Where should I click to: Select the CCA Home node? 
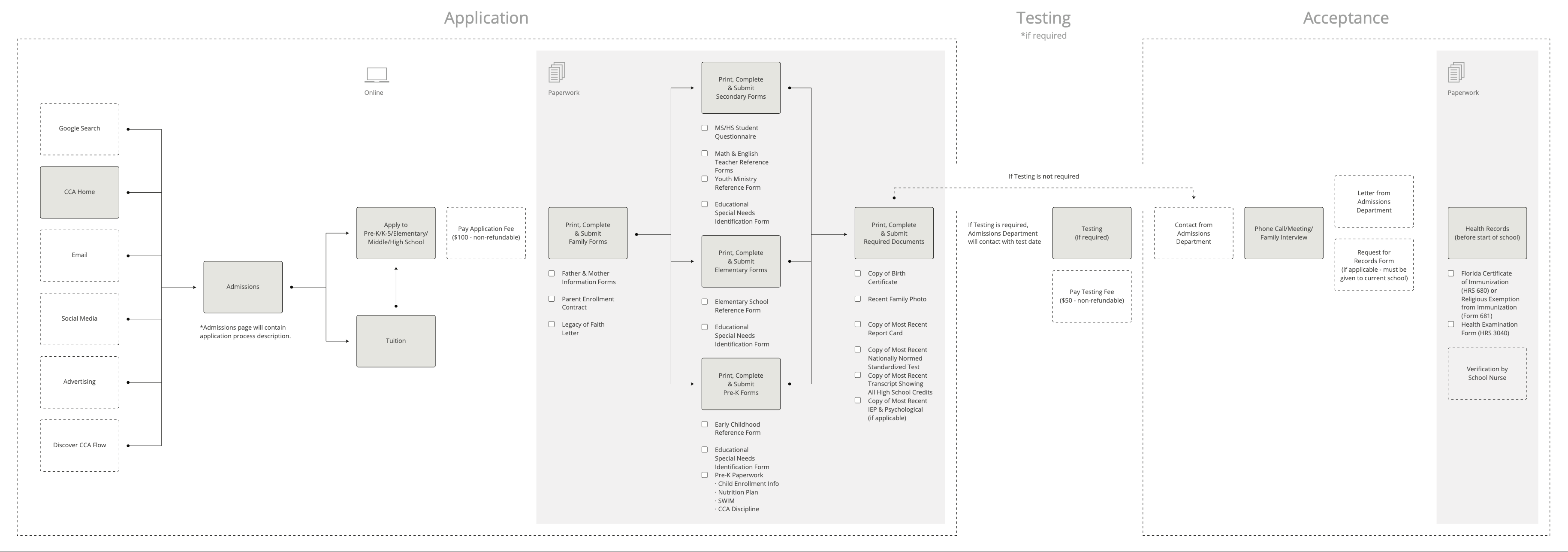pos(80,192)
